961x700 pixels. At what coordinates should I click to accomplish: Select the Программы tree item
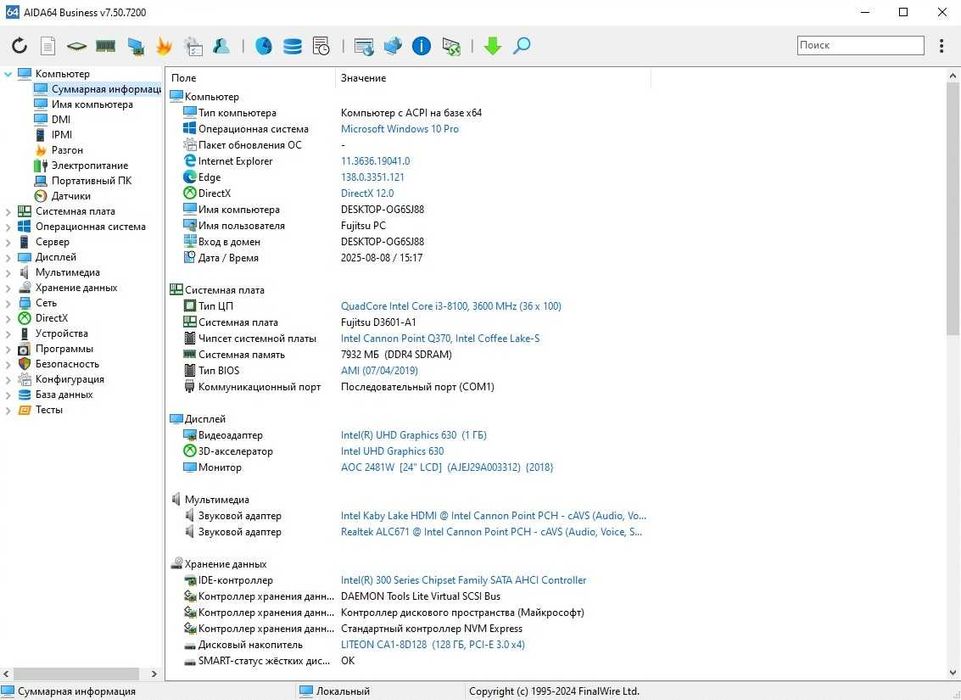(x=64, y=349)
